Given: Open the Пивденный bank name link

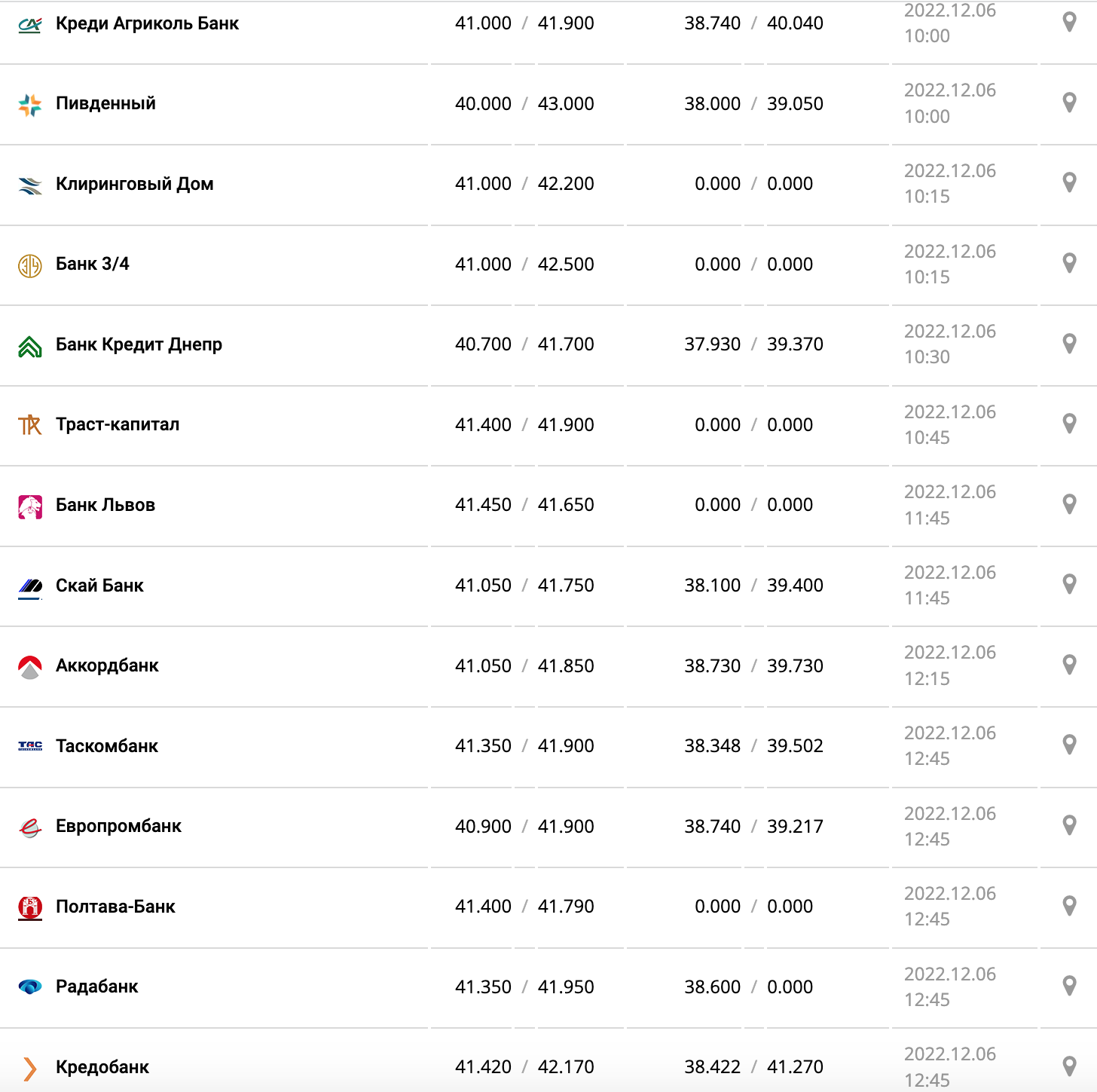Looking at the screenshot, I should [105, 103].
